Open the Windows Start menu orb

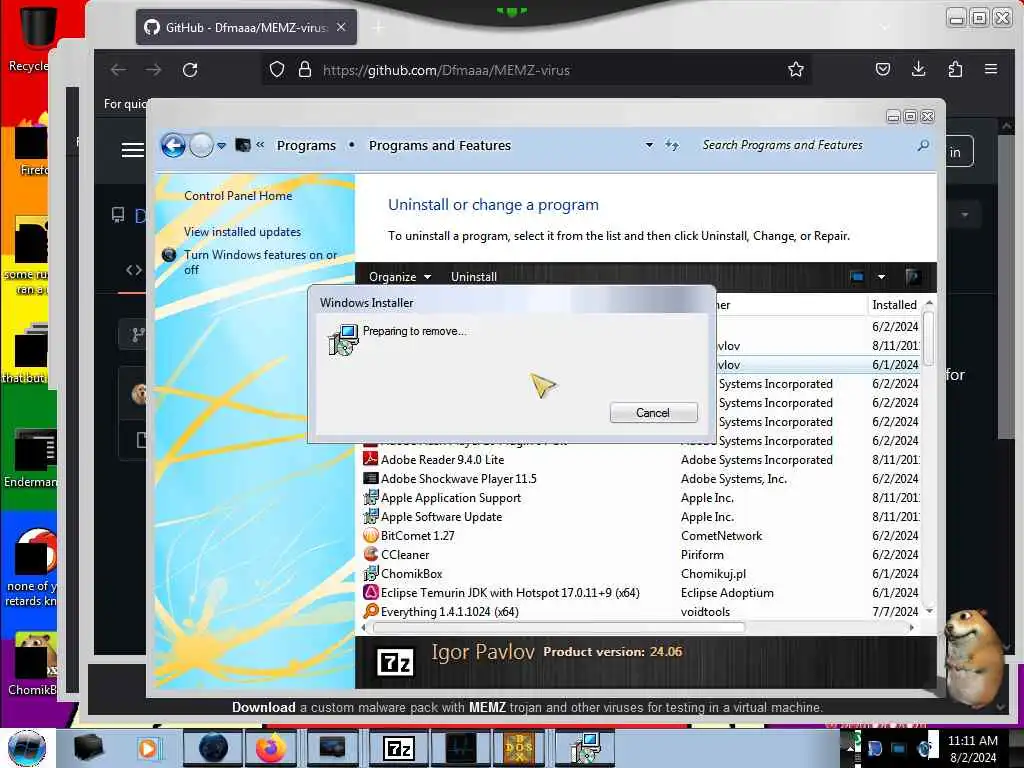27,748
